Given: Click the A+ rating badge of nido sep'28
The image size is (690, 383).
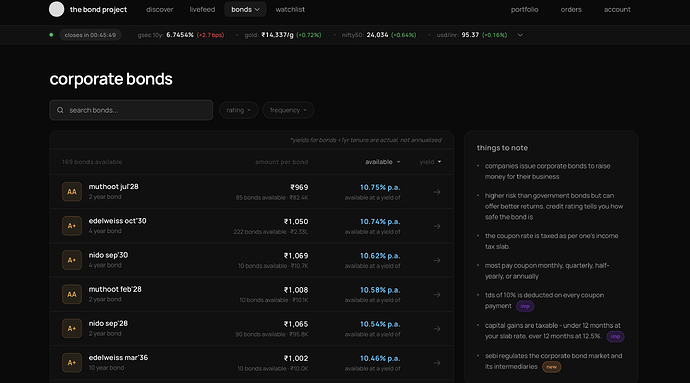Looking at the screenshot, I should 72,328.
